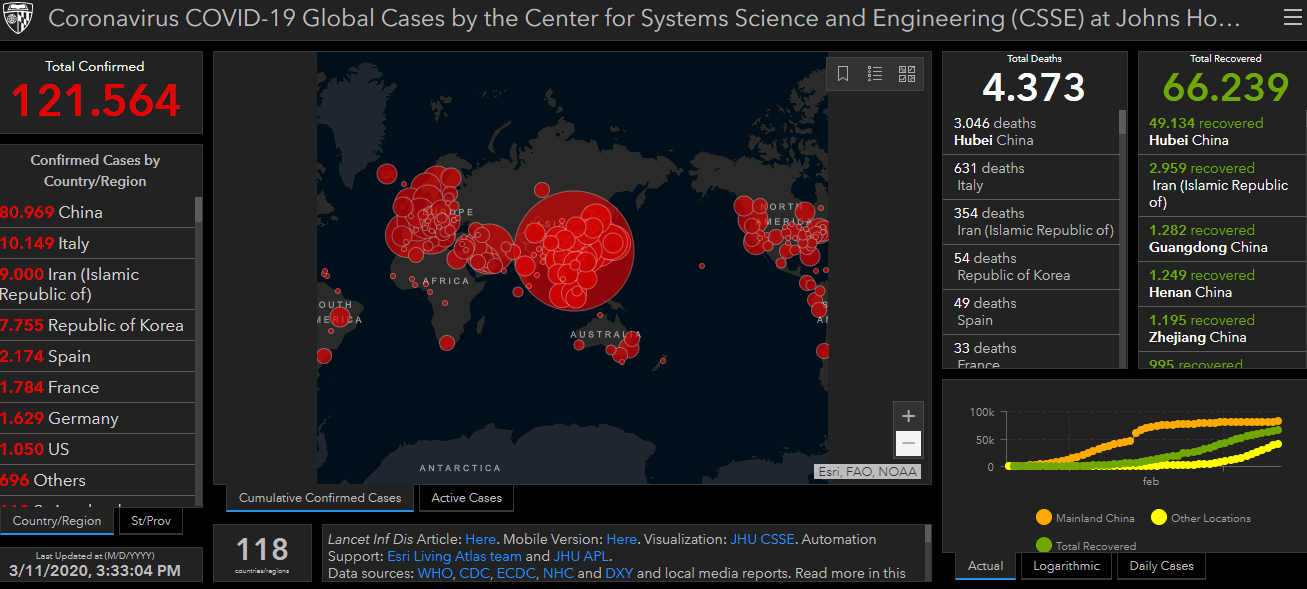This screenshot has width=1307, height=589.
Task: Select the "1.282 recovered Guangdong China" entry
Action: coord(1222,239)
